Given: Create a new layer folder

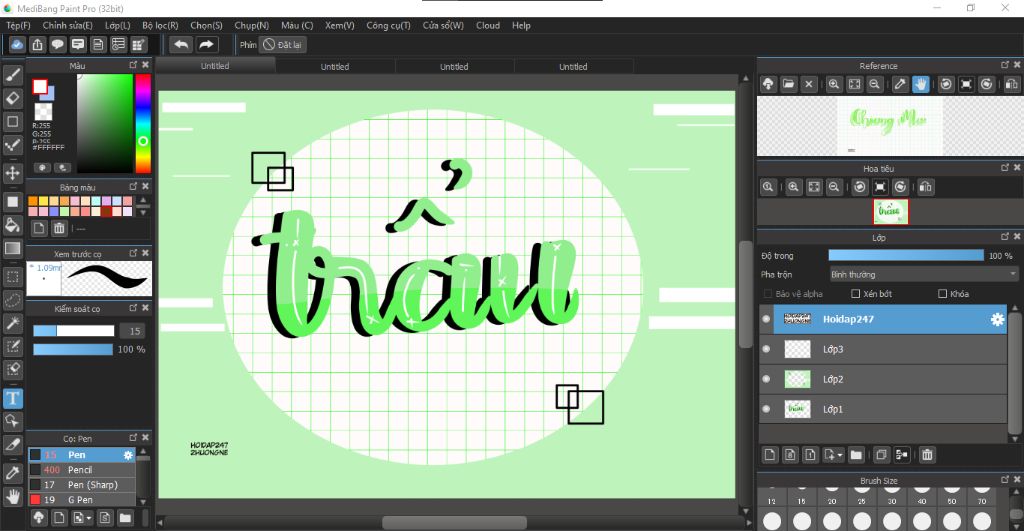Looking at the screenshot, I should 856,455.
